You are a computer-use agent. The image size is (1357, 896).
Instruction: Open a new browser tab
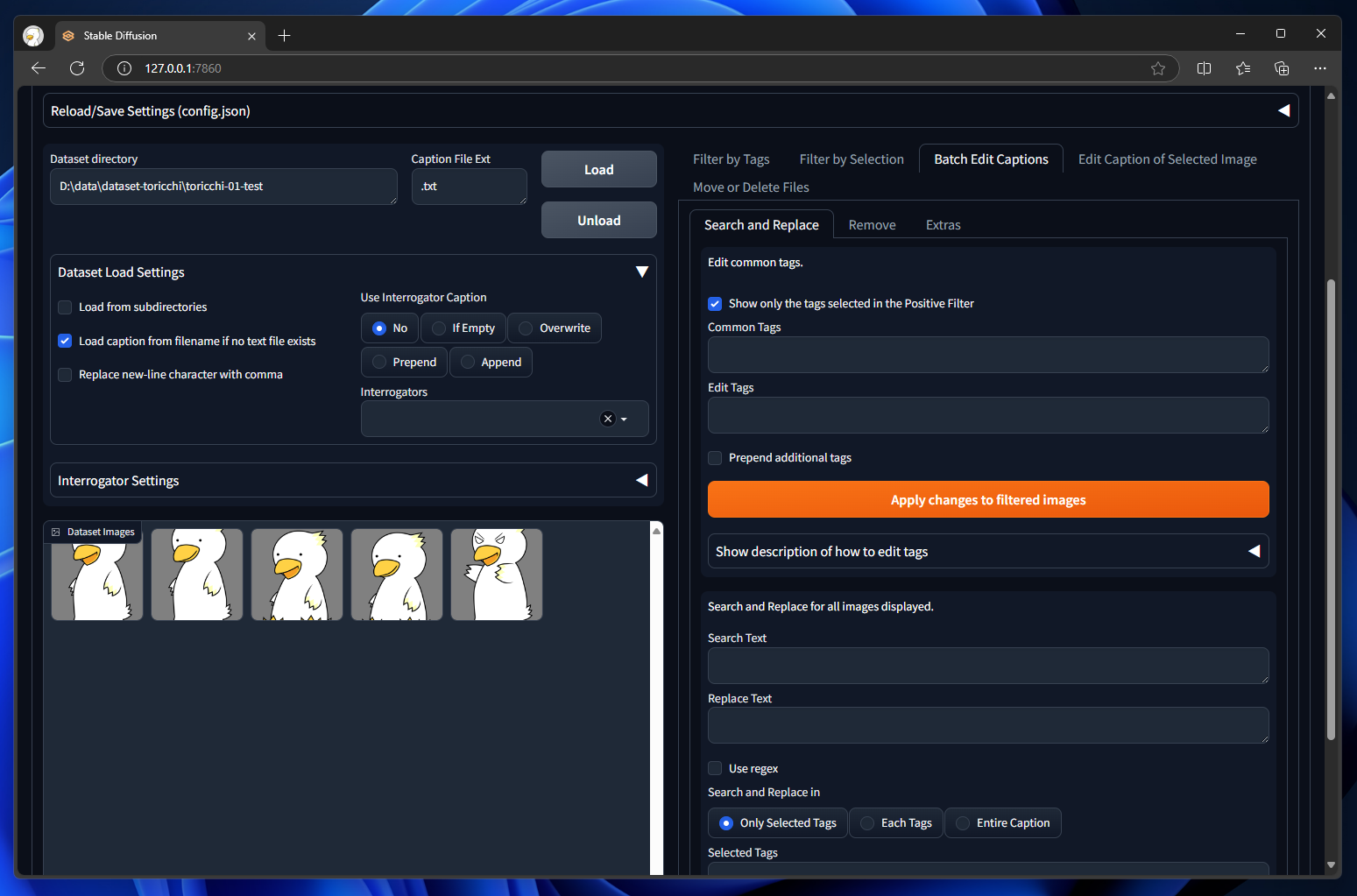(284, 36)
